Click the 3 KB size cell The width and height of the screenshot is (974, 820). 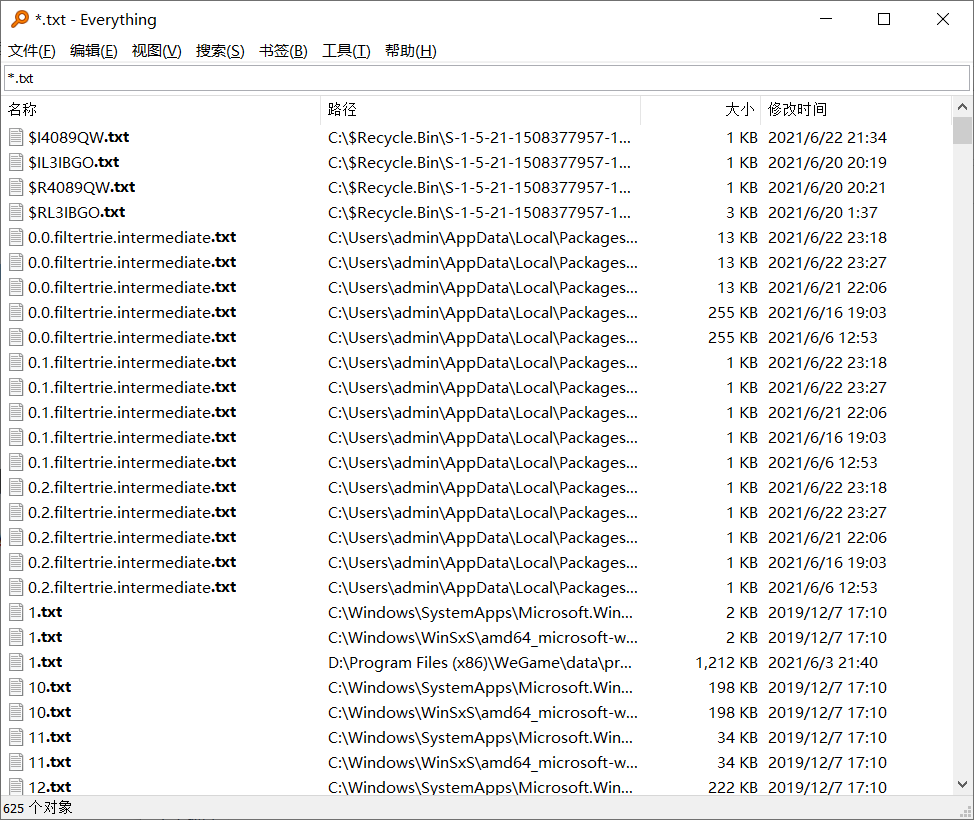[x=742, y=212]
